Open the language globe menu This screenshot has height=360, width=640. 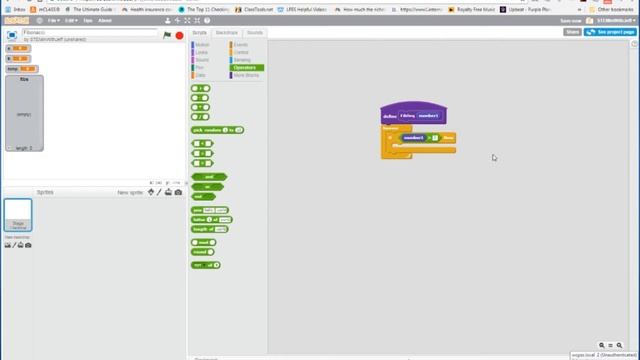(40, 20)
